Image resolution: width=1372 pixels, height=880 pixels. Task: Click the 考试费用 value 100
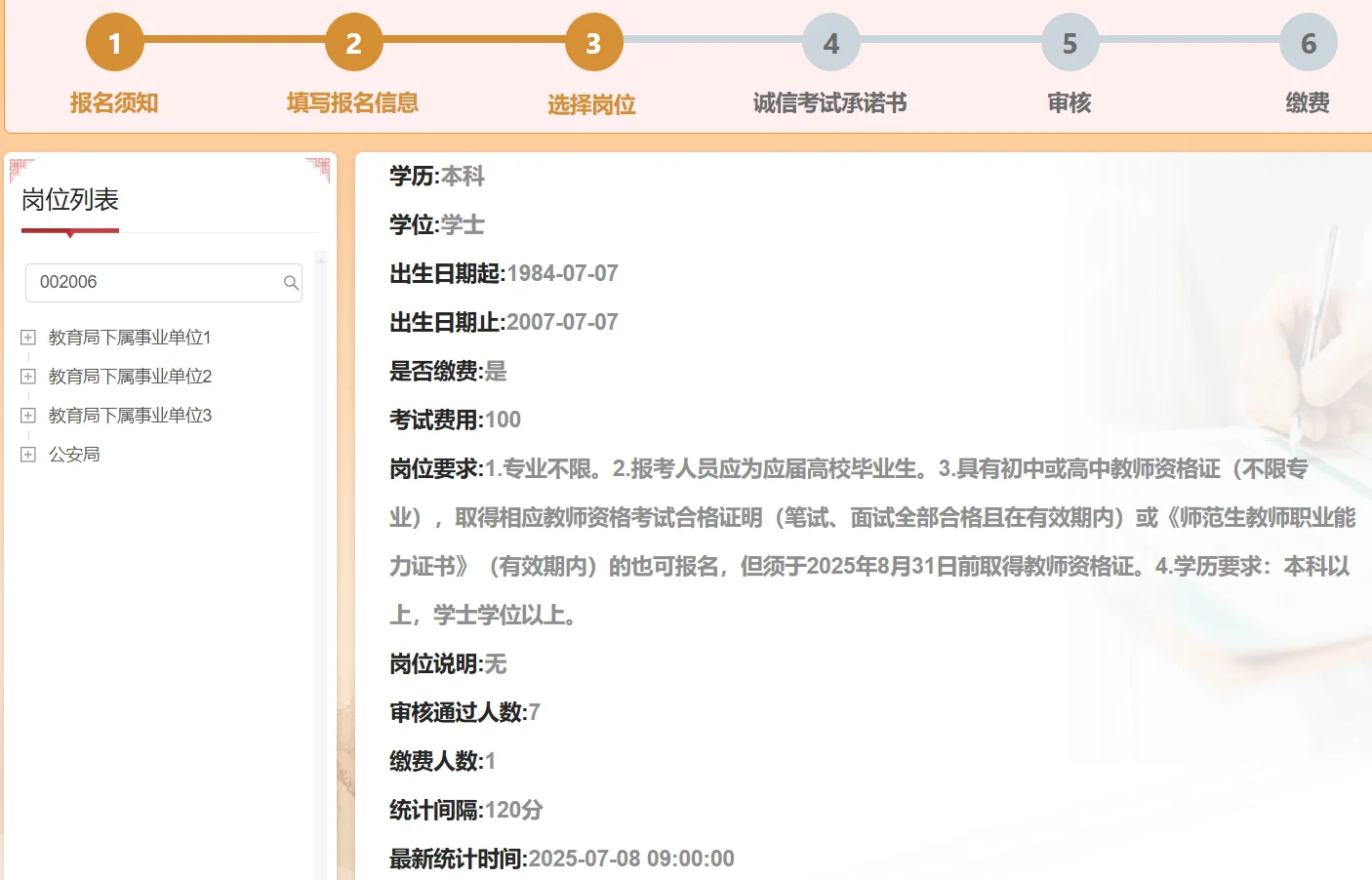pos(503,420)
